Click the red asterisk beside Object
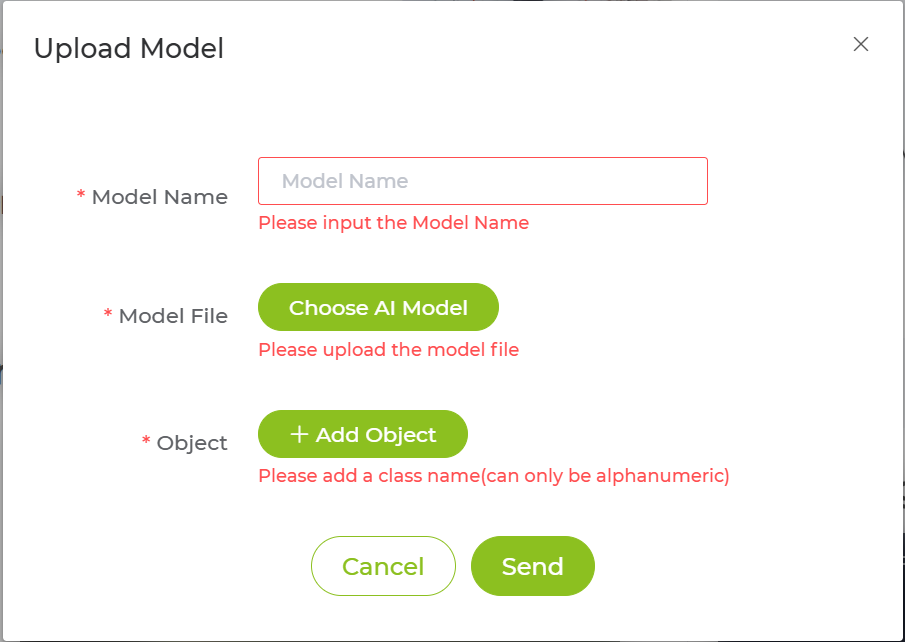This screenshot has width=905, height=642. click(x=146, y=441)
